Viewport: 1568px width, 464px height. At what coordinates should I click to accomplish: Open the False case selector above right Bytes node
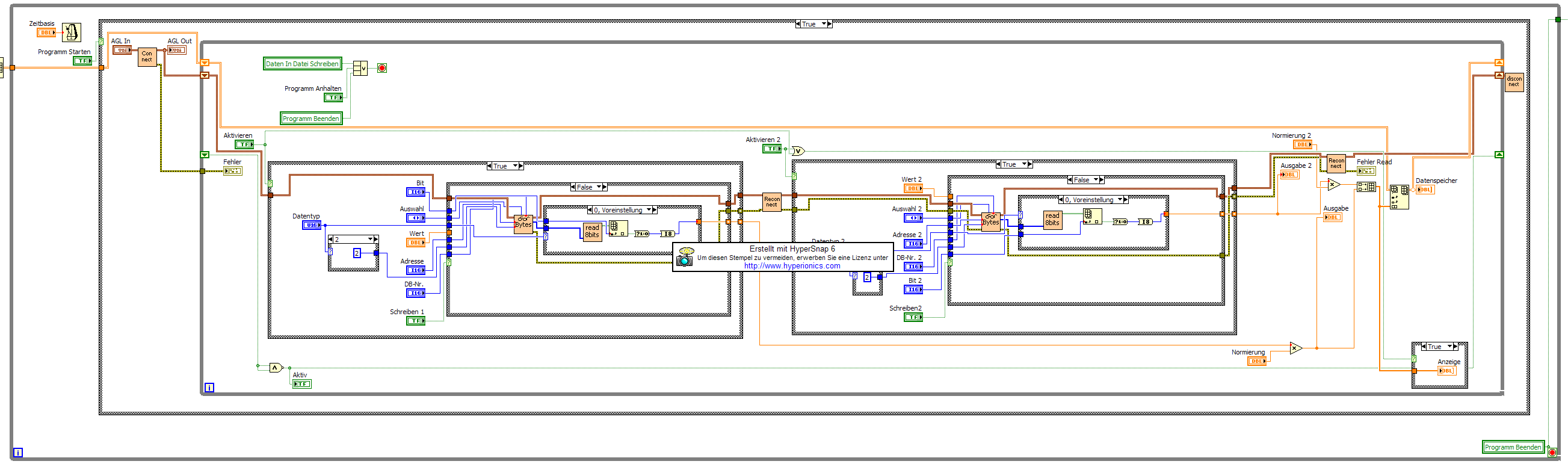tap(1085, 180)
